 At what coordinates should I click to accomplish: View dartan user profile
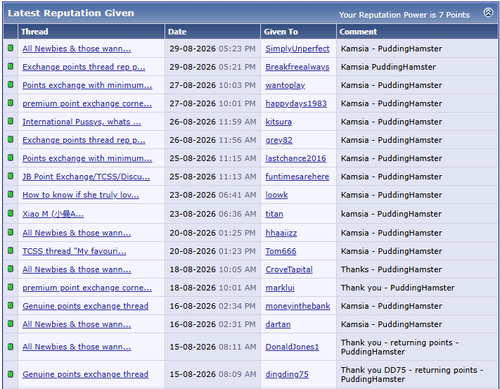(278, 324)
